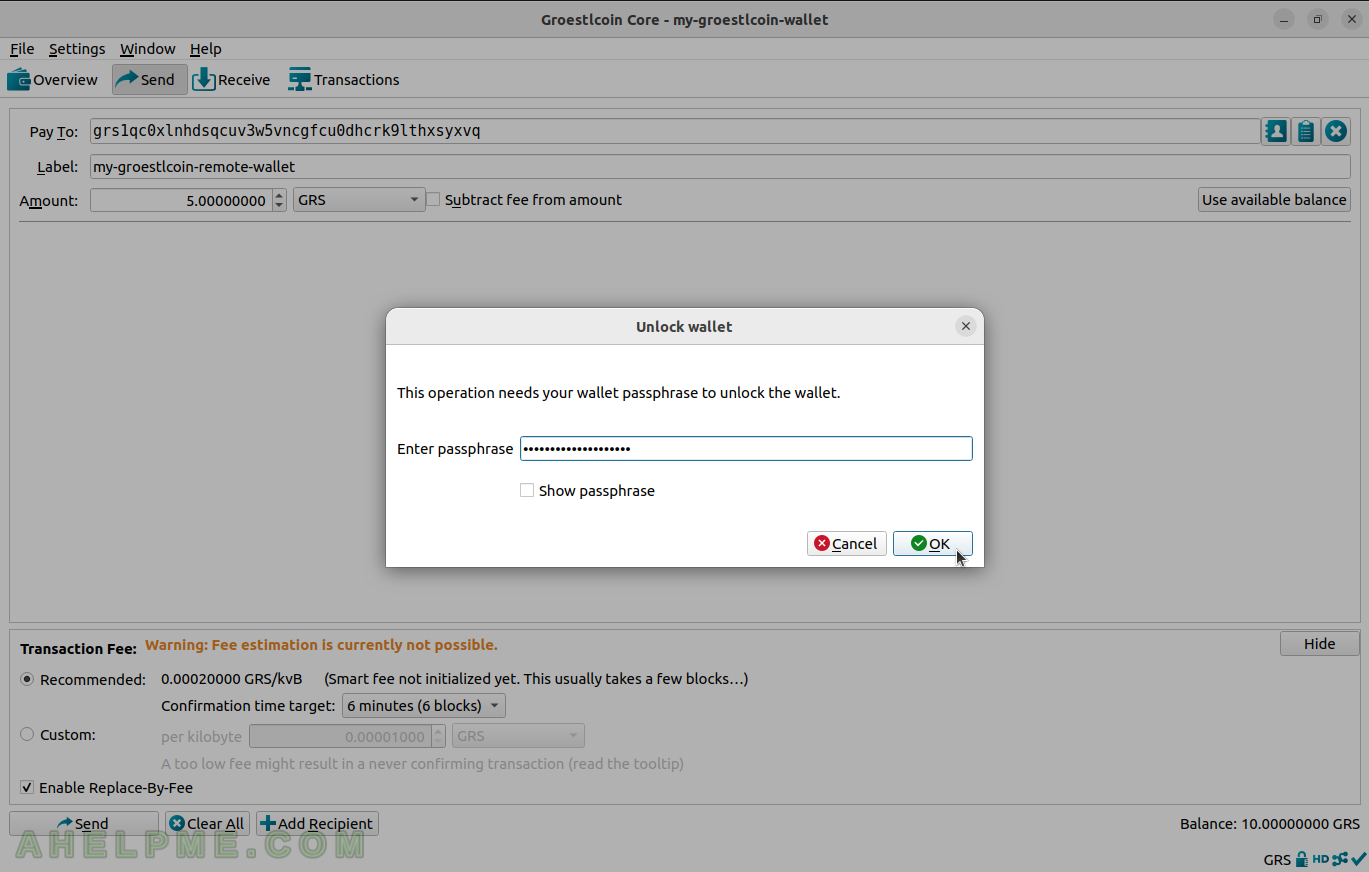Open the Settings menu

[x=77, y=49]
